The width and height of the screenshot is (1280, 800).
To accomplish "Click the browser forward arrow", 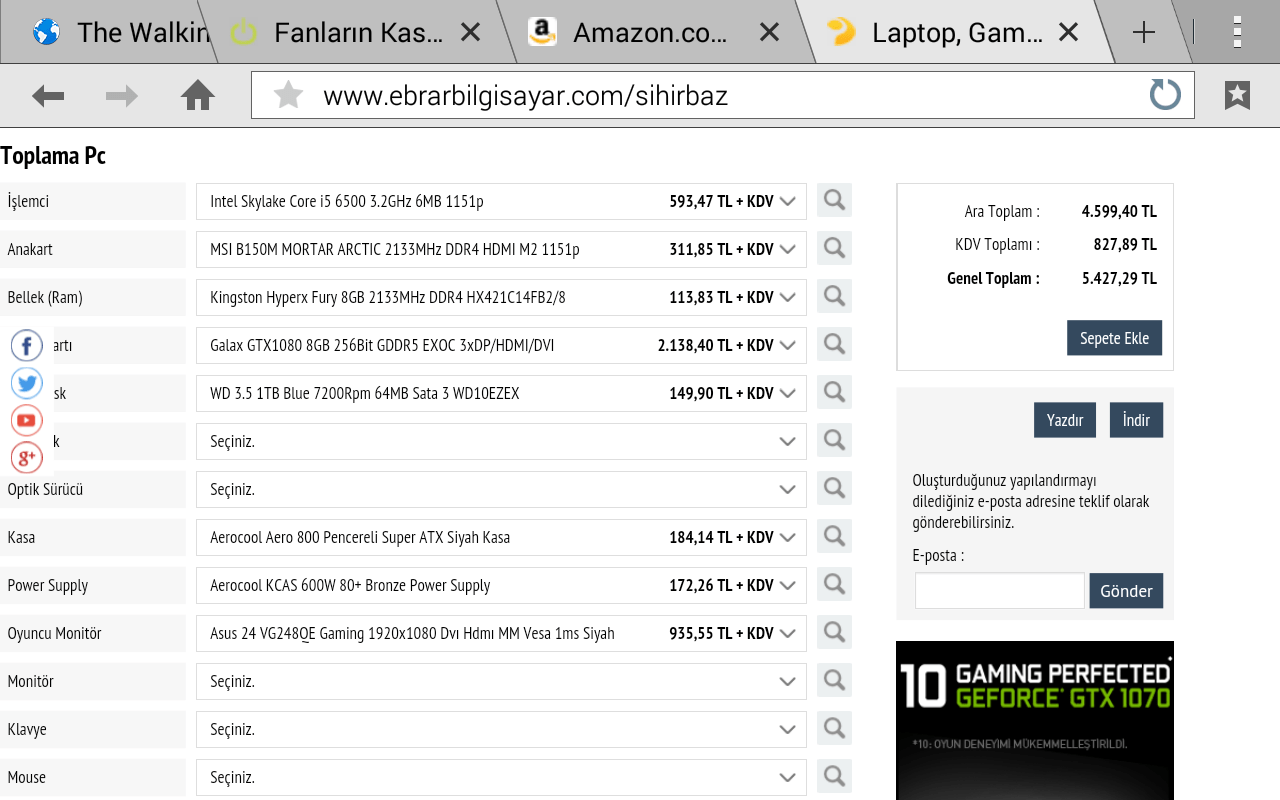I will click(x=122, y=96).
